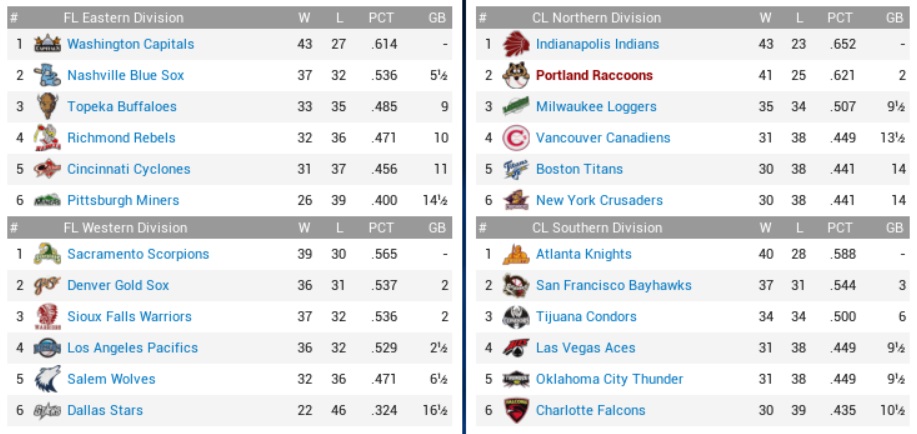
Task: Click the Sacramento Scorpions team logo
Action: point(47,254)
